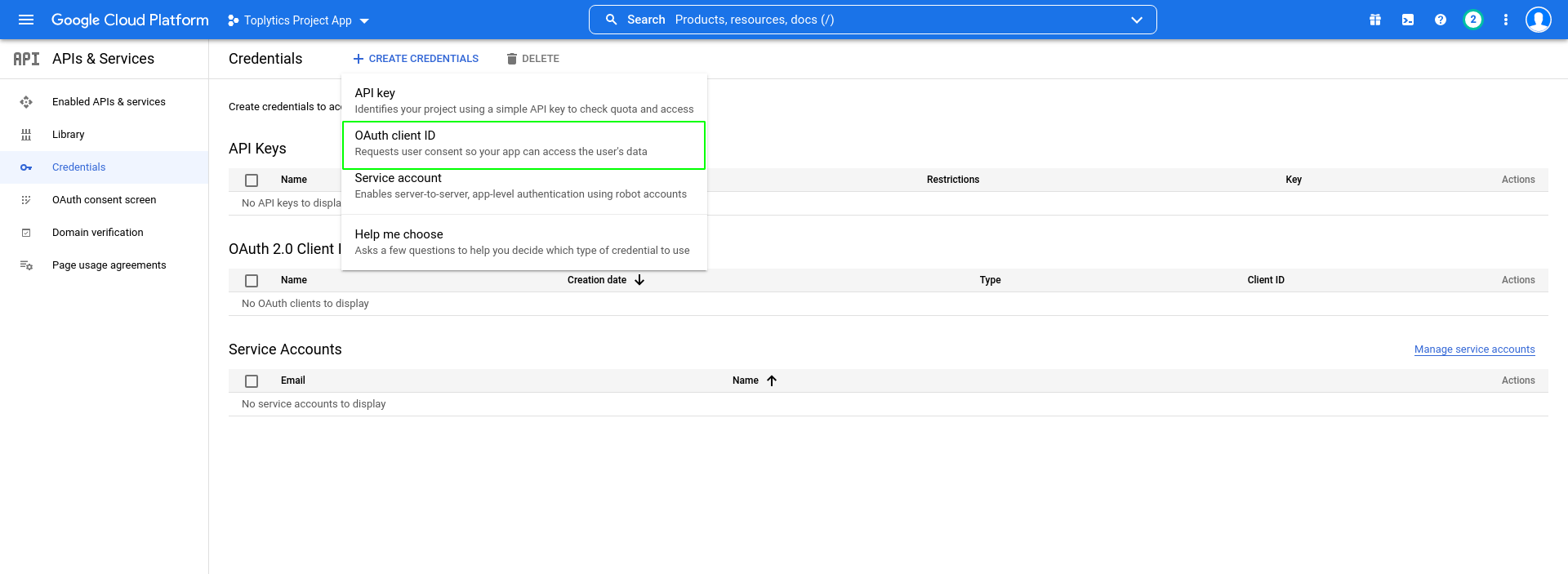Open the Help question mark icon
Screen dimensions: 1568x574
(x=1441, y=20)
